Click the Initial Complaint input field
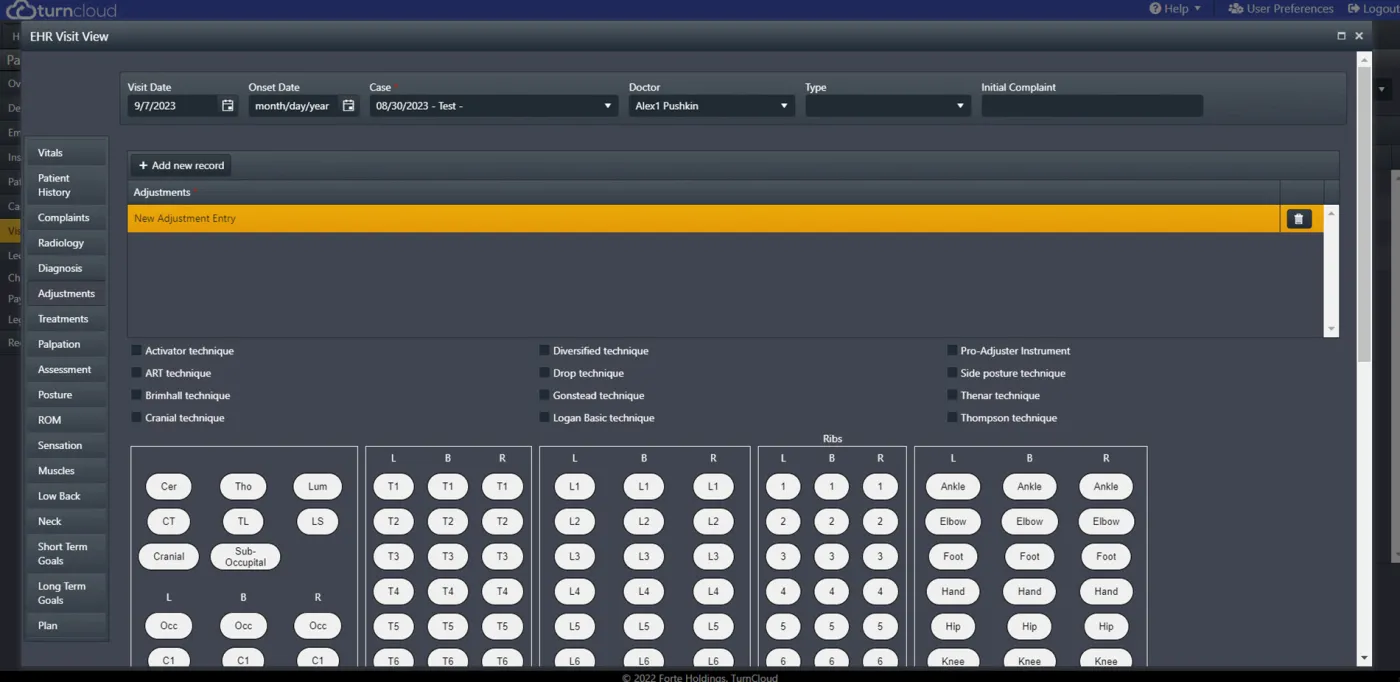1400x682 pixels. point(1092,106)
